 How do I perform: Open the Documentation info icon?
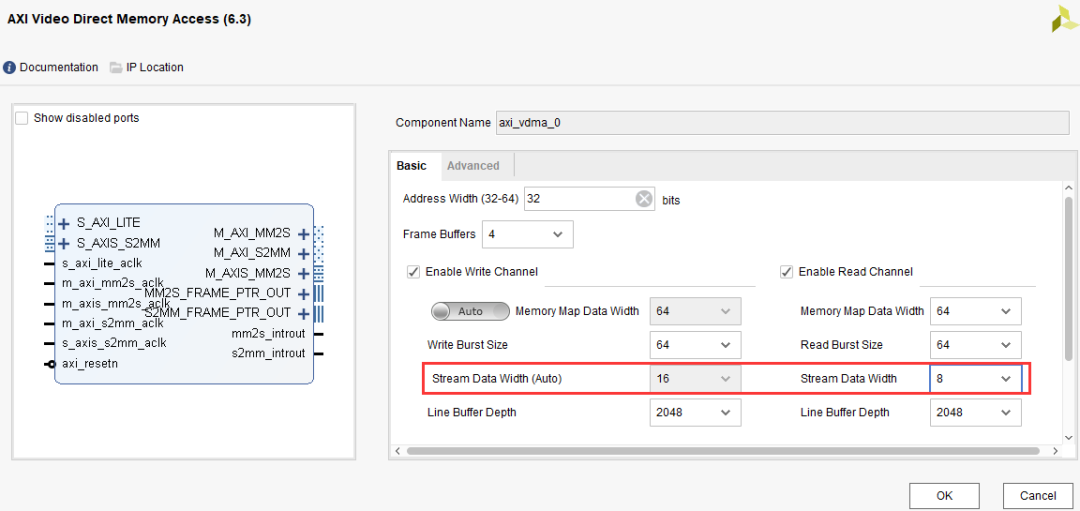tap(10, 68)
